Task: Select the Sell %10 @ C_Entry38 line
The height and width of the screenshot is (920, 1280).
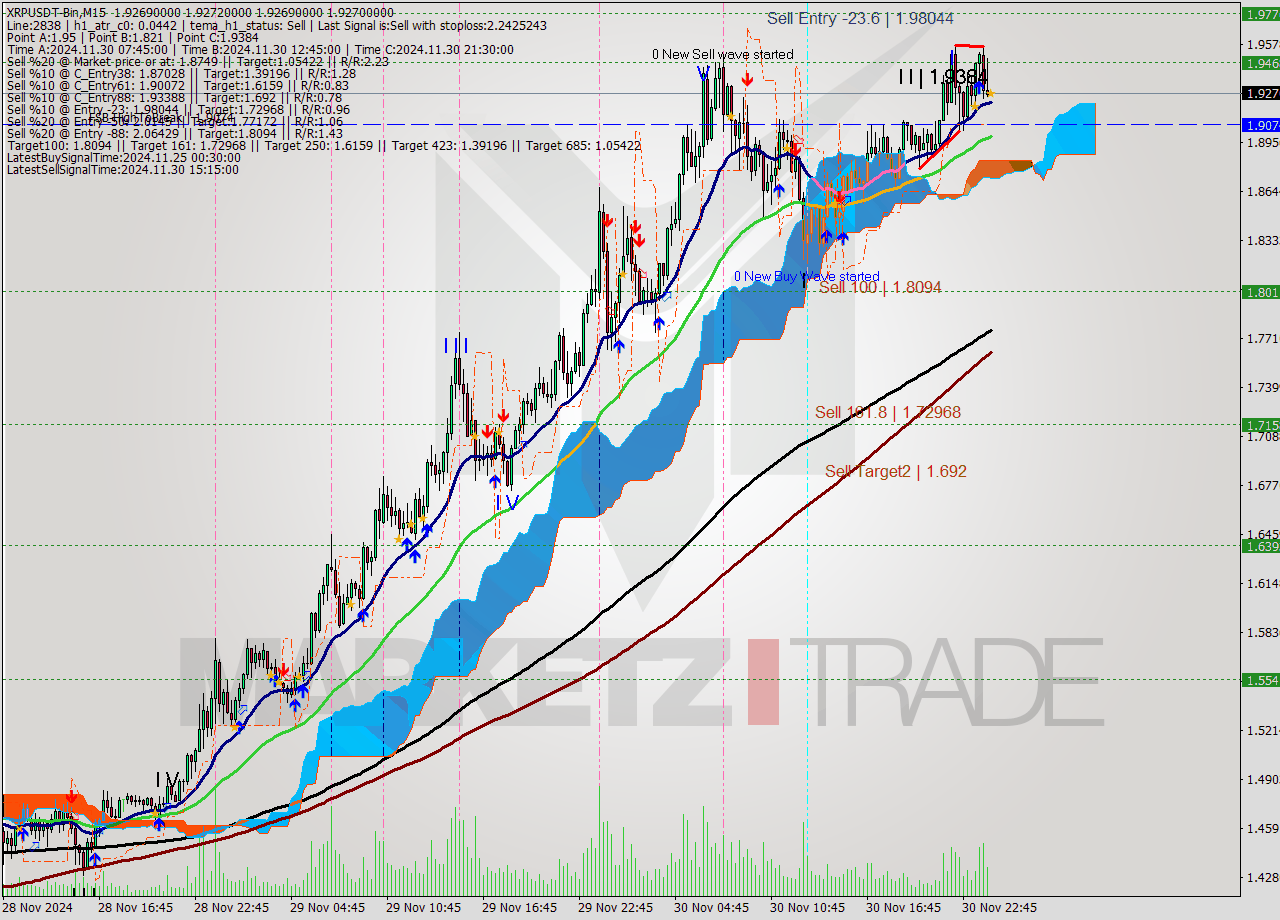Action: (x=181, y=73)
